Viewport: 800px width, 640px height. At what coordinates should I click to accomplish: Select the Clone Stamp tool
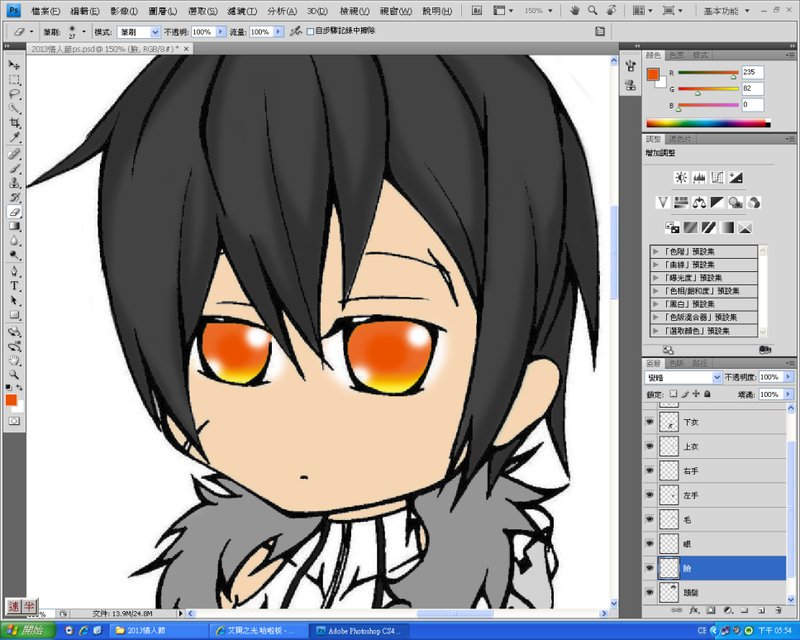click(x=14, y=183)
